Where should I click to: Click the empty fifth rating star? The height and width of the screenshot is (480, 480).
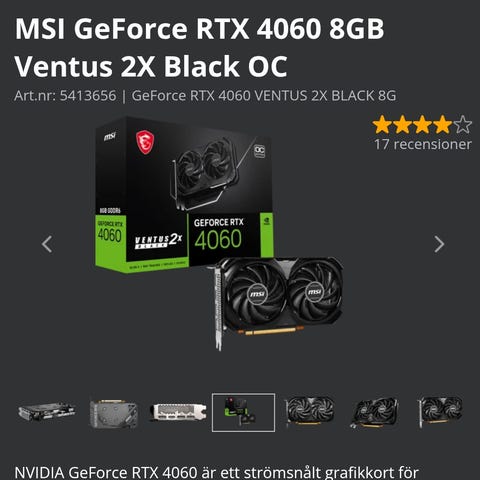click(x=463, y=125)
